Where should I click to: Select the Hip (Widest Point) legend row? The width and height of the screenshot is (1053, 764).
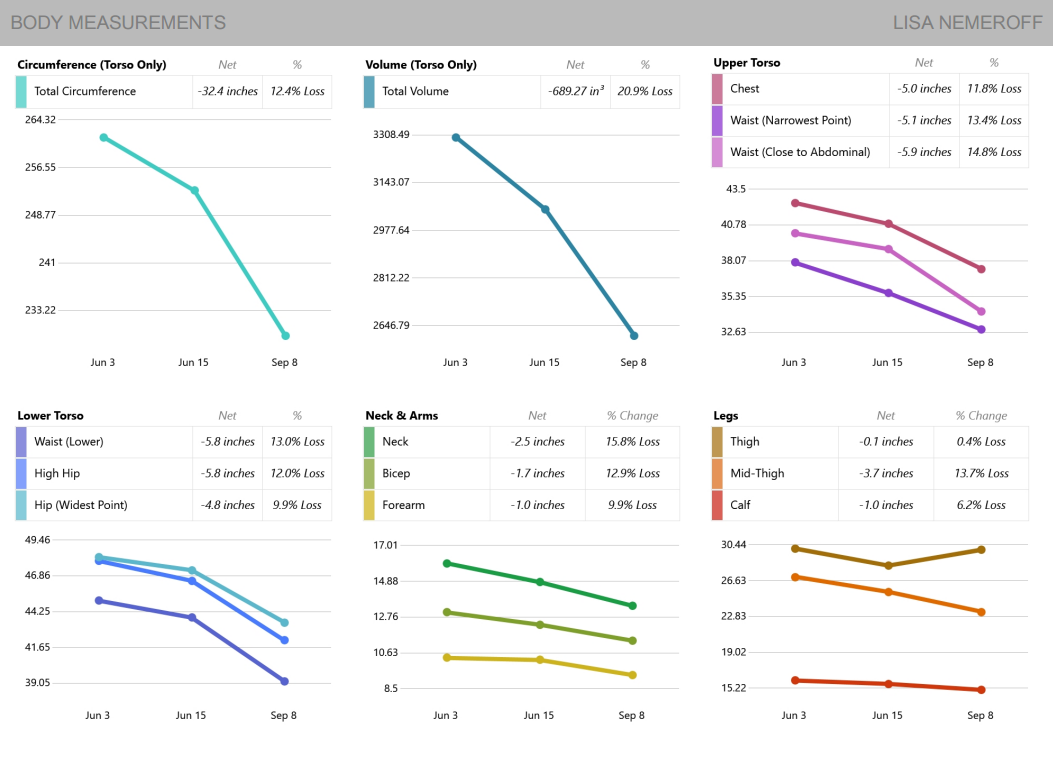(x=81, y=505)
